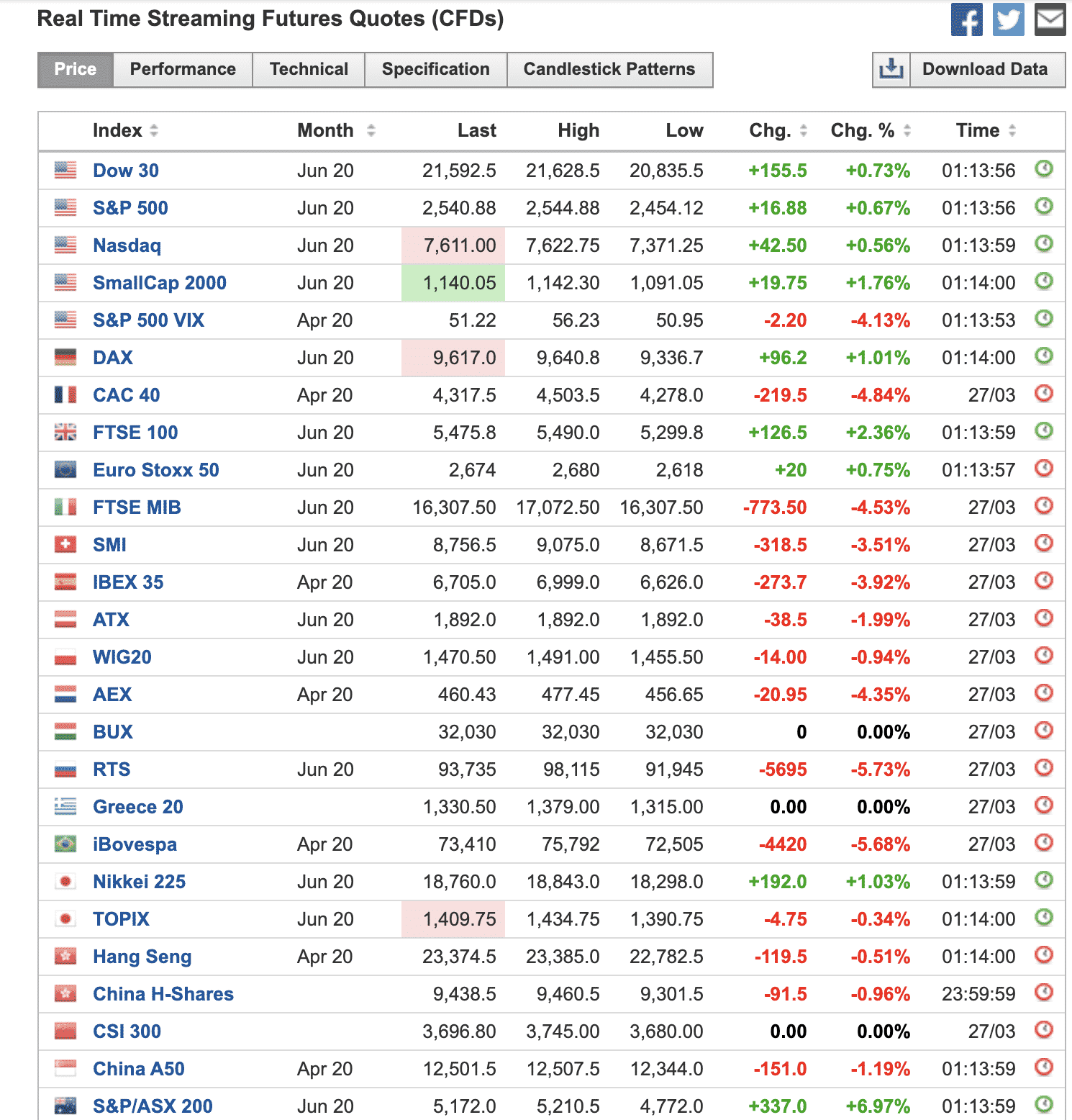1072x1120 pixels.
Task: Open the China H-Shares link
Action: pos(163,994)
